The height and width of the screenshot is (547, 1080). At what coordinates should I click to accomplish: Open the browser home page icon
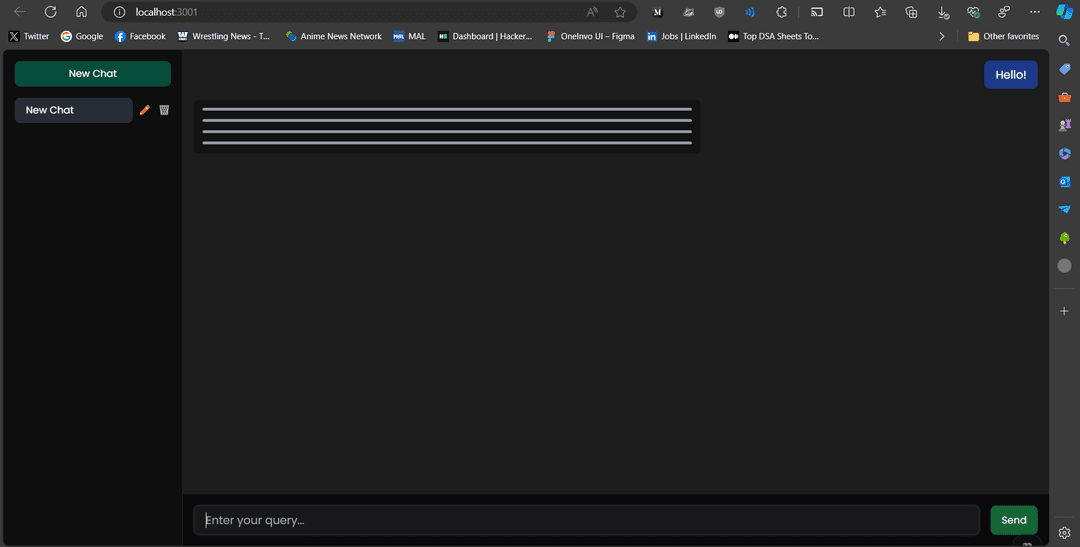81,12
